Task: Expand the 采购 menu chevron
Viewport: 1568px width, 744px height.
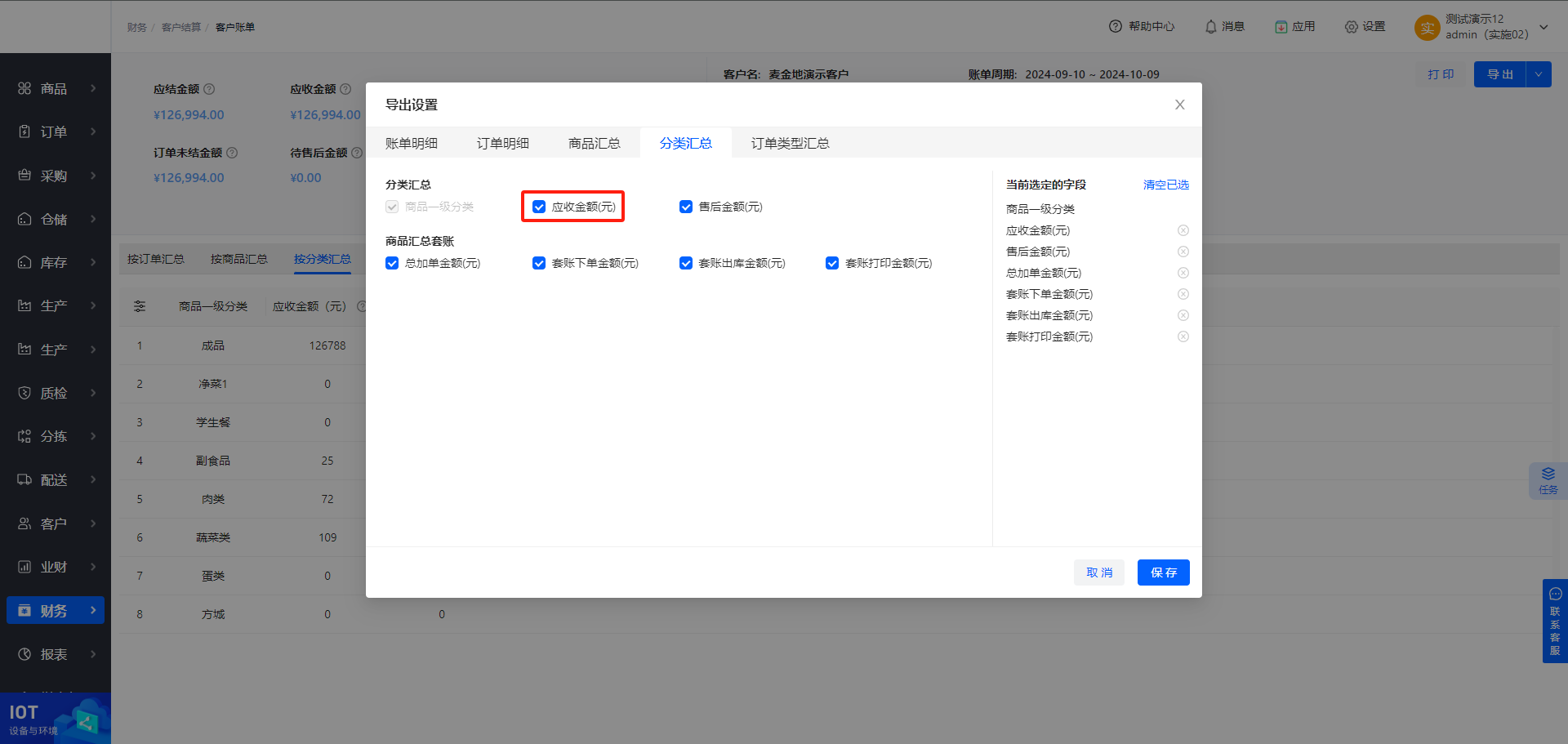Action: click(93, 176)
